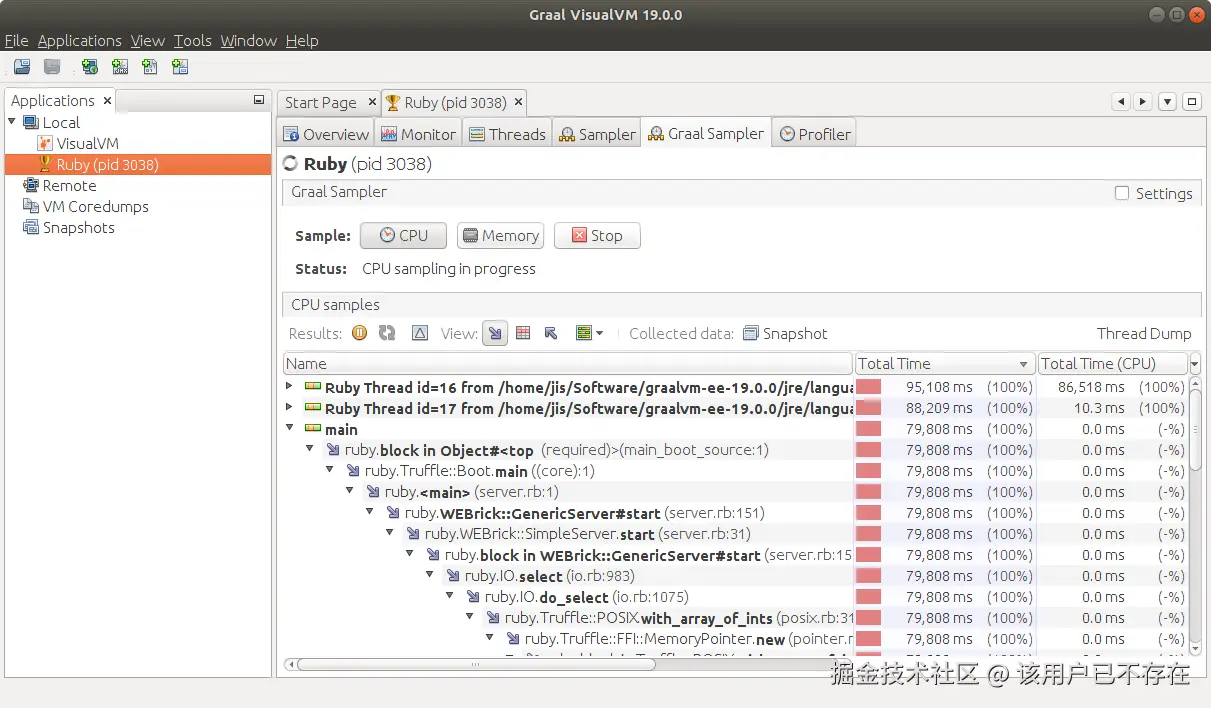Switch to the hot spots table view
The width and height of the screenshot is (1211, 708).
click(x=522, y=333)
